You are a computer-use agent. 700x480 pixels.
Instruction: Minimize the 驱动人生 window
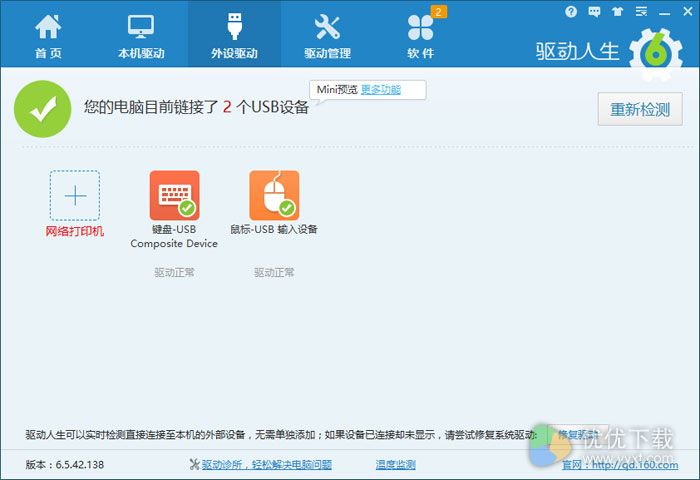pyautogui.click(x=665, y=12)
